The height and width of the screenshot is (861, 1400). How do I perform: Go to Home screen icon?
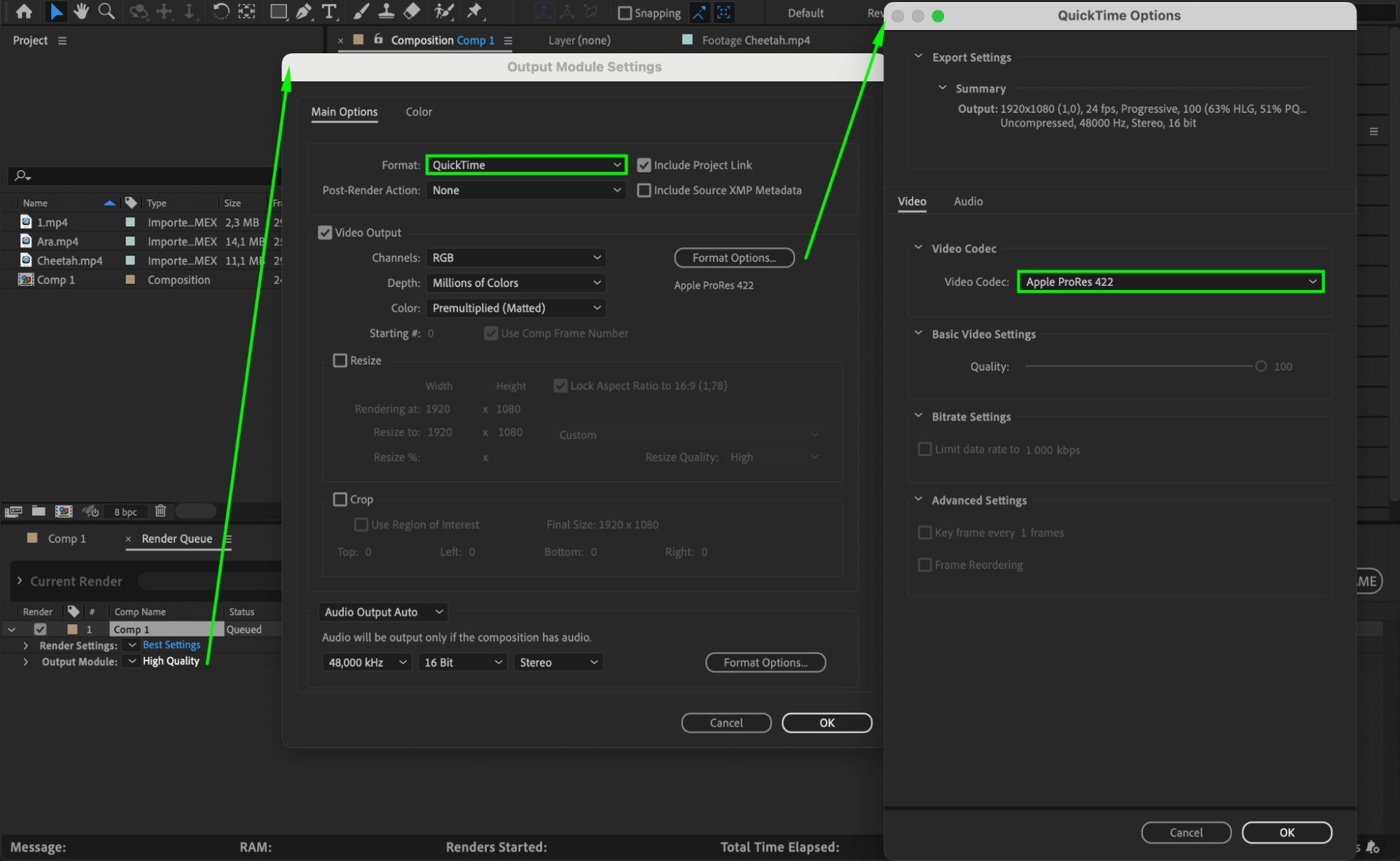click(x=24, y=11)
